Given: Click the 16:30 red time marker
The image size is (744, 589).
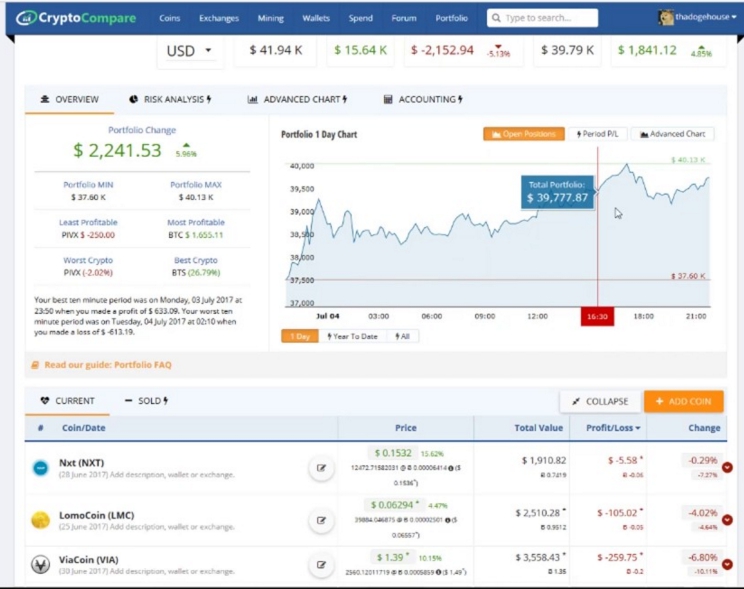Looking at the screenshot, I should point(597,316).
